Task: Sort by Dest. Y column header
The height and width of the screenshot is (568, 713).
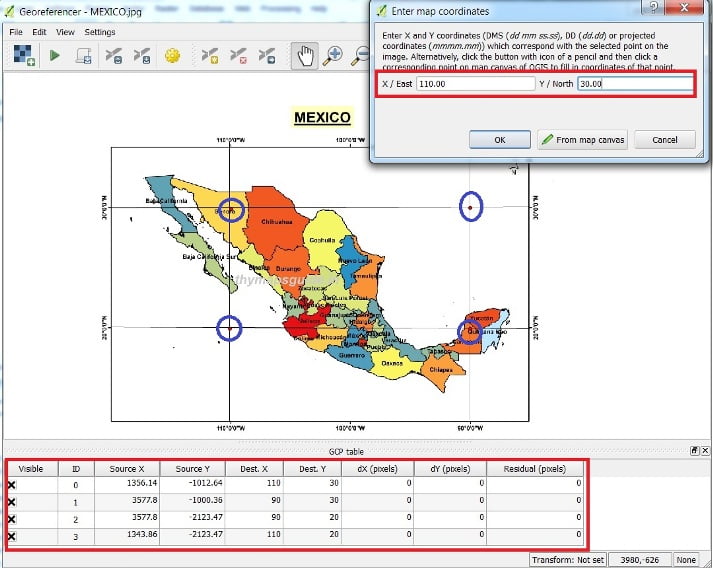Action: pyautogui.click(x=312, y=469)
